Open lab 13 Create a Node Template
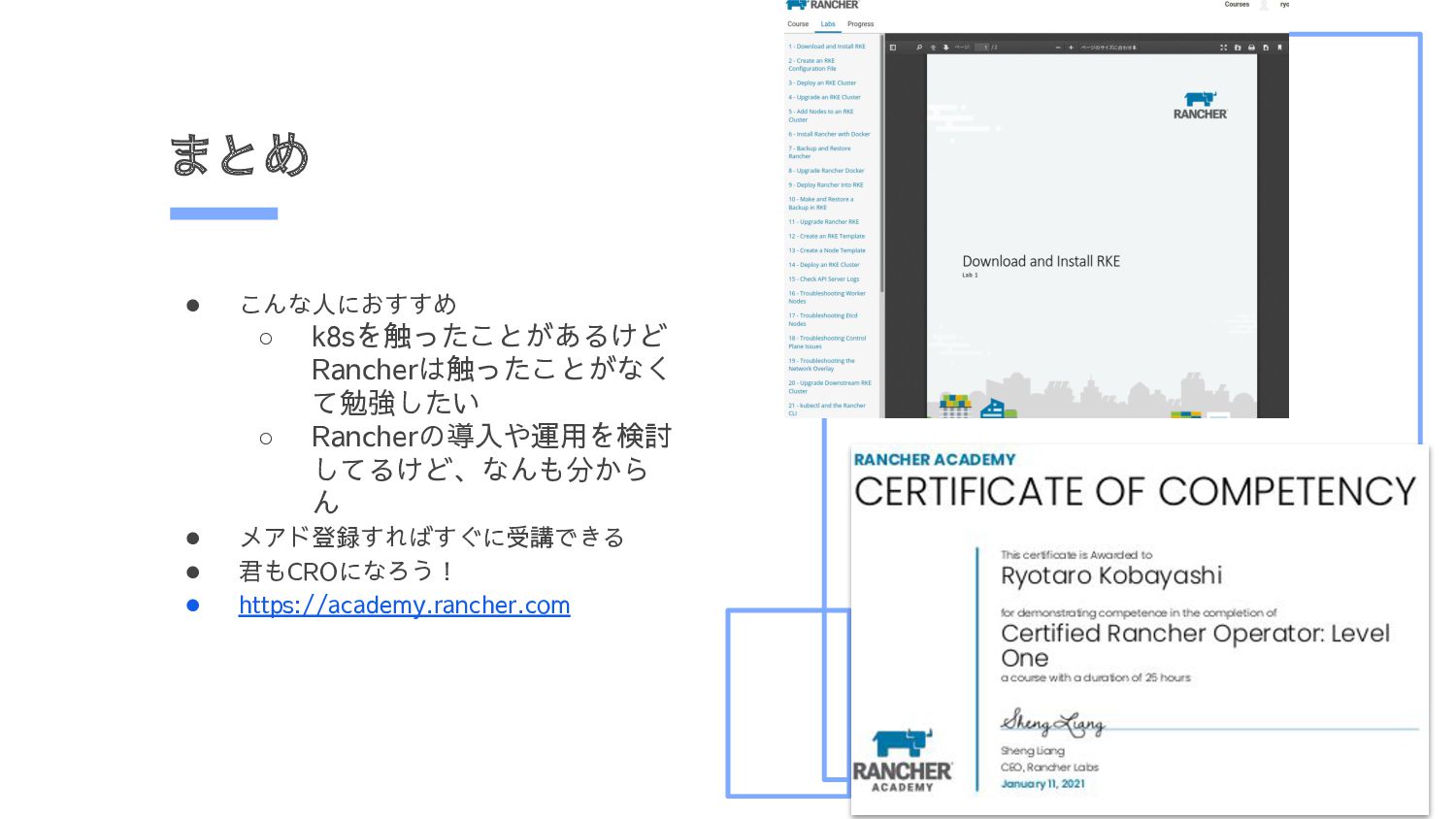The height and width of the screenshot is (819, 1456). click(827, 250)
